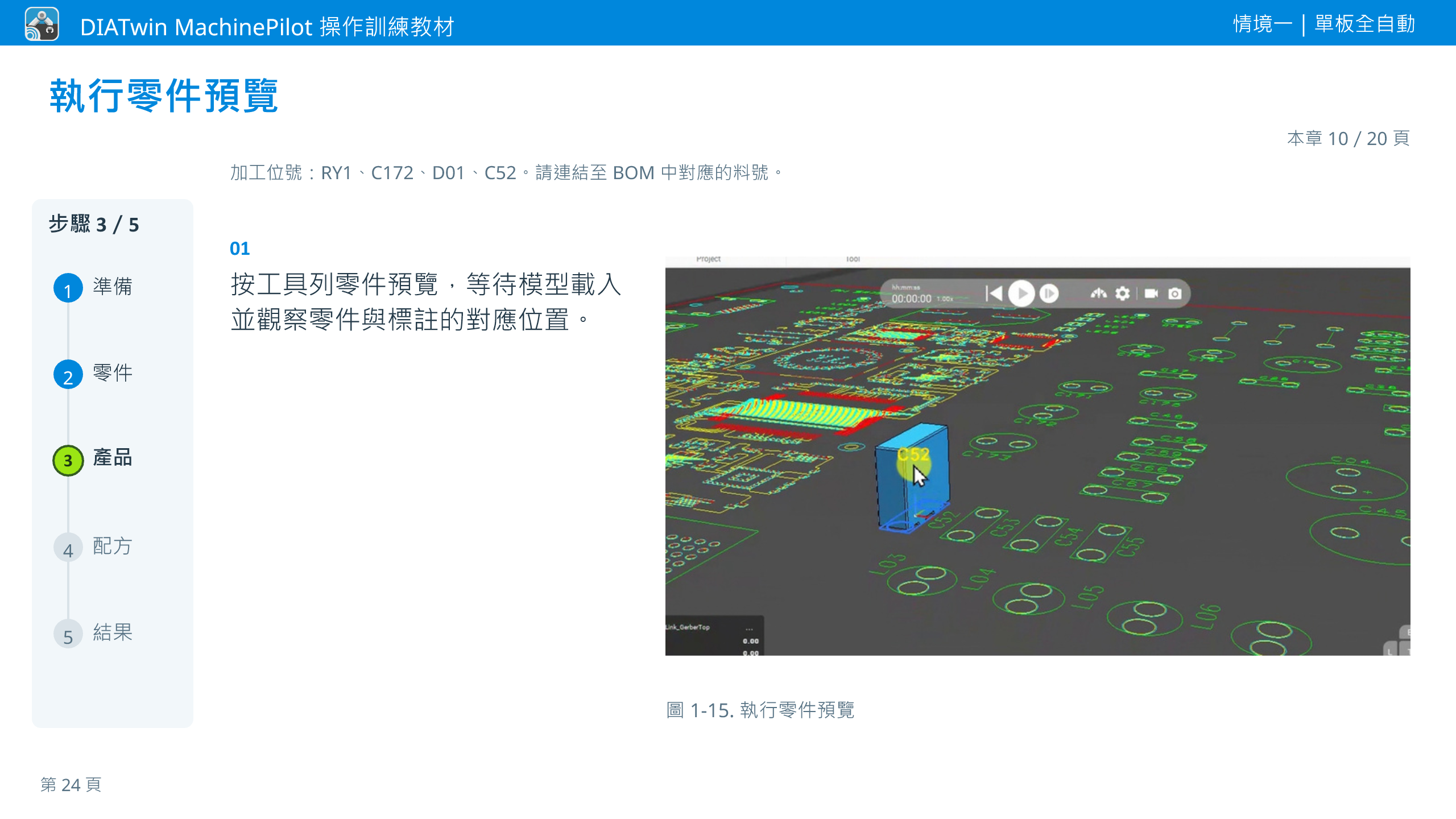Select step 4 配方 in sidebar
Viewport: 1456px width, 819px height.
(x=93, y=547)
